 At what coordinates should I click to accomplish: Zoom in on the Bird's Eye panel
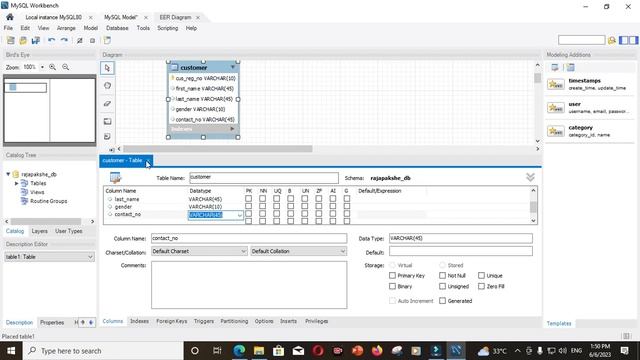click(53, 67)
